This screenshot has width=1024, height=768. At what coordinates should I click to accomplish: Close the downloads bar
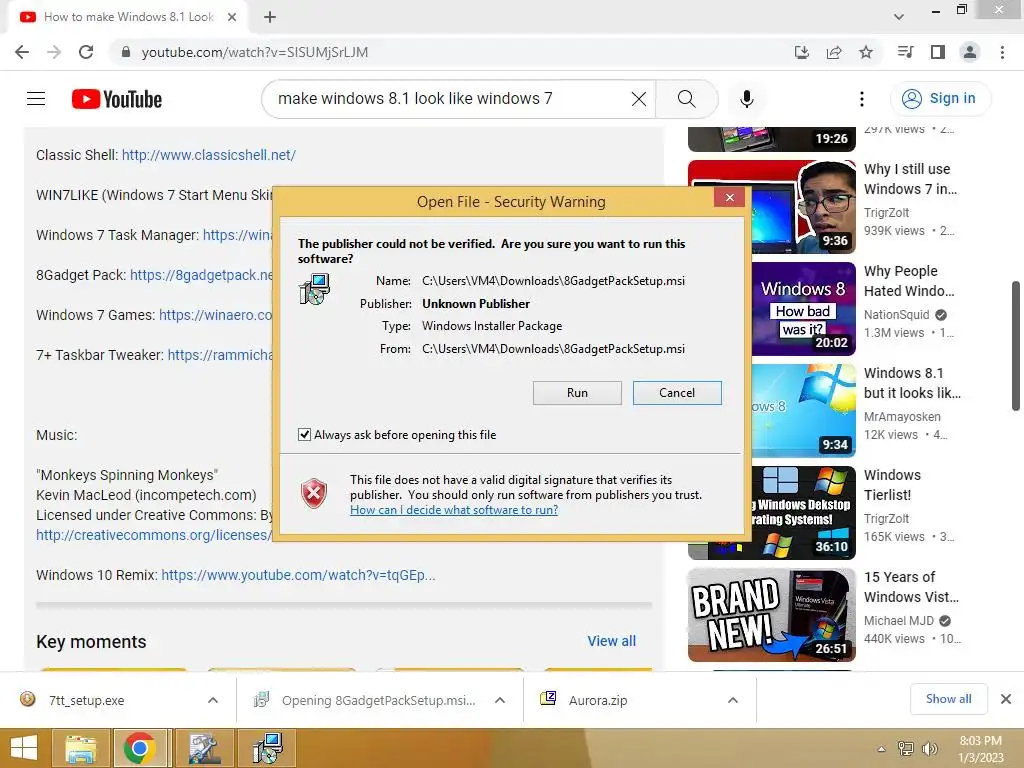(1006, 699)
